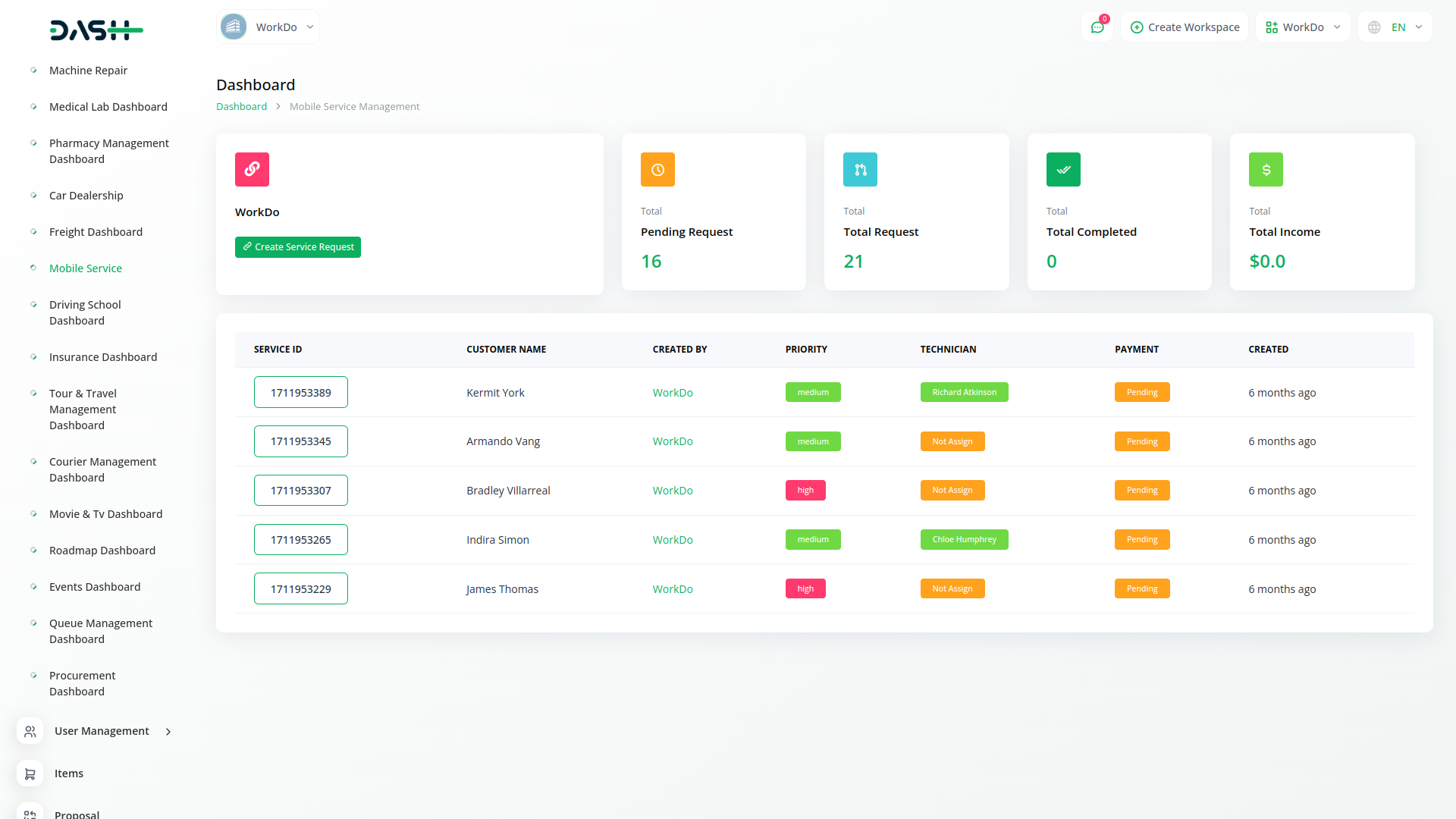Screen dimensions: 1456x819
Task: Click the Create Service Request button
Action: 298,247
